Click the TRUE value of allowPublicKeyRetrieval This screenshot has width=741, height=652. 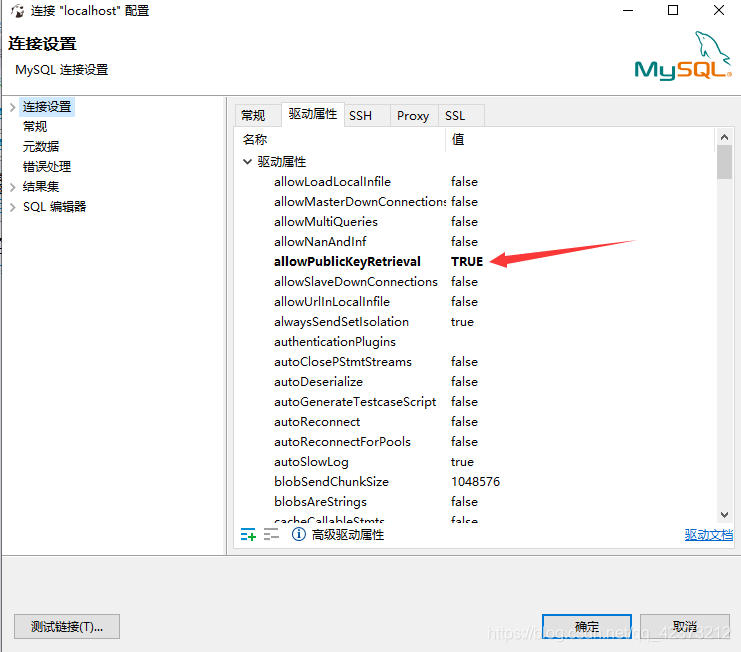click(x=467, y=262)
